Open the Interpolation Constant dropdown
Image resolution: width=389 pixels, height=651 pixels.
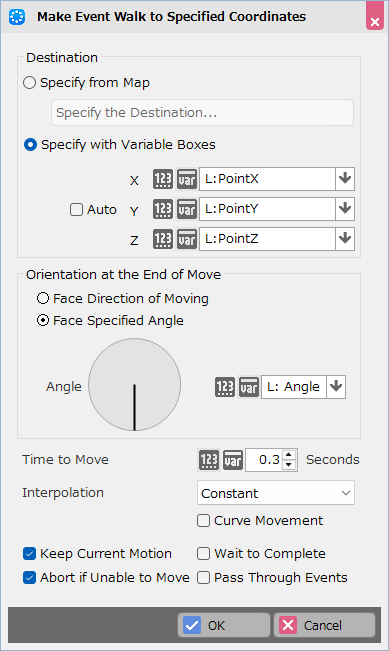tap(276, 493)
